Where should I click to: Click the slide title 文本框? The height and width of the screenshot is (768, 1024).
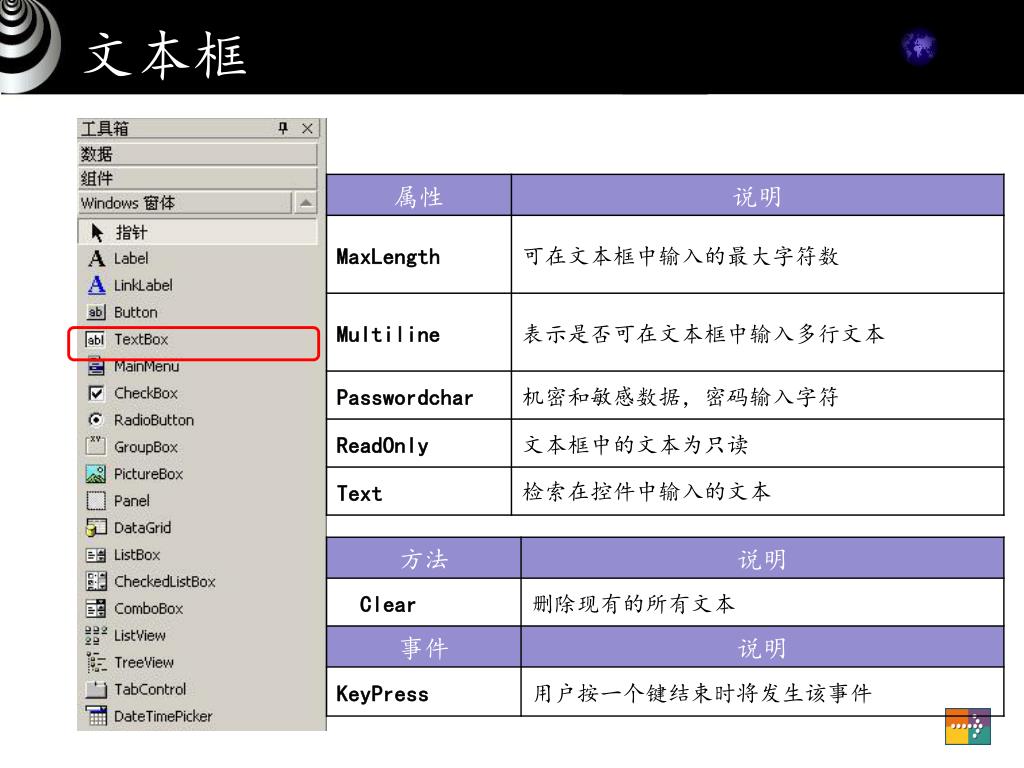(x=166, y=56)
